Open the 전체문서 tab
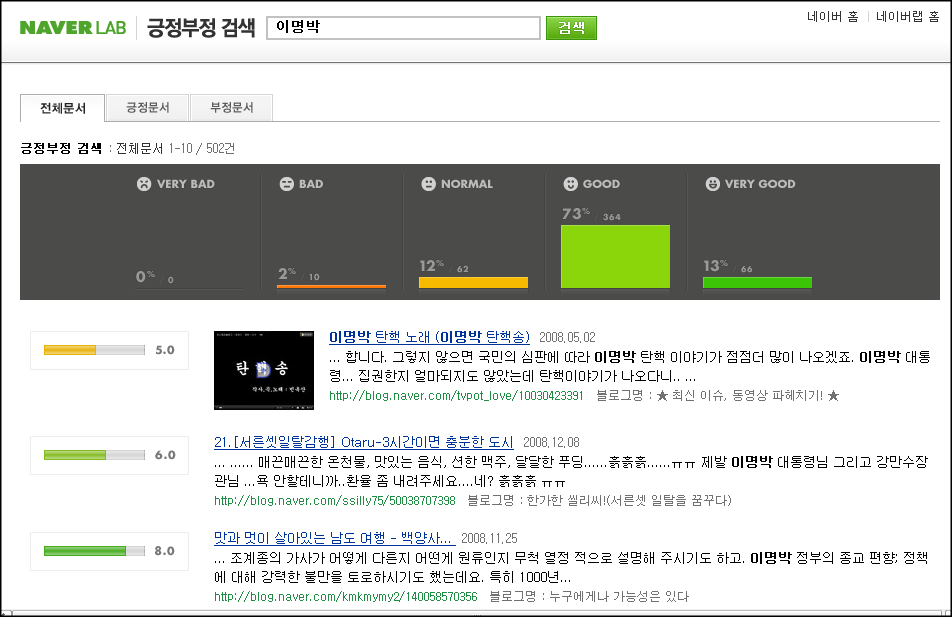This screenshot has height=617, width=952. pyautogui.click(x=63, y=108)
